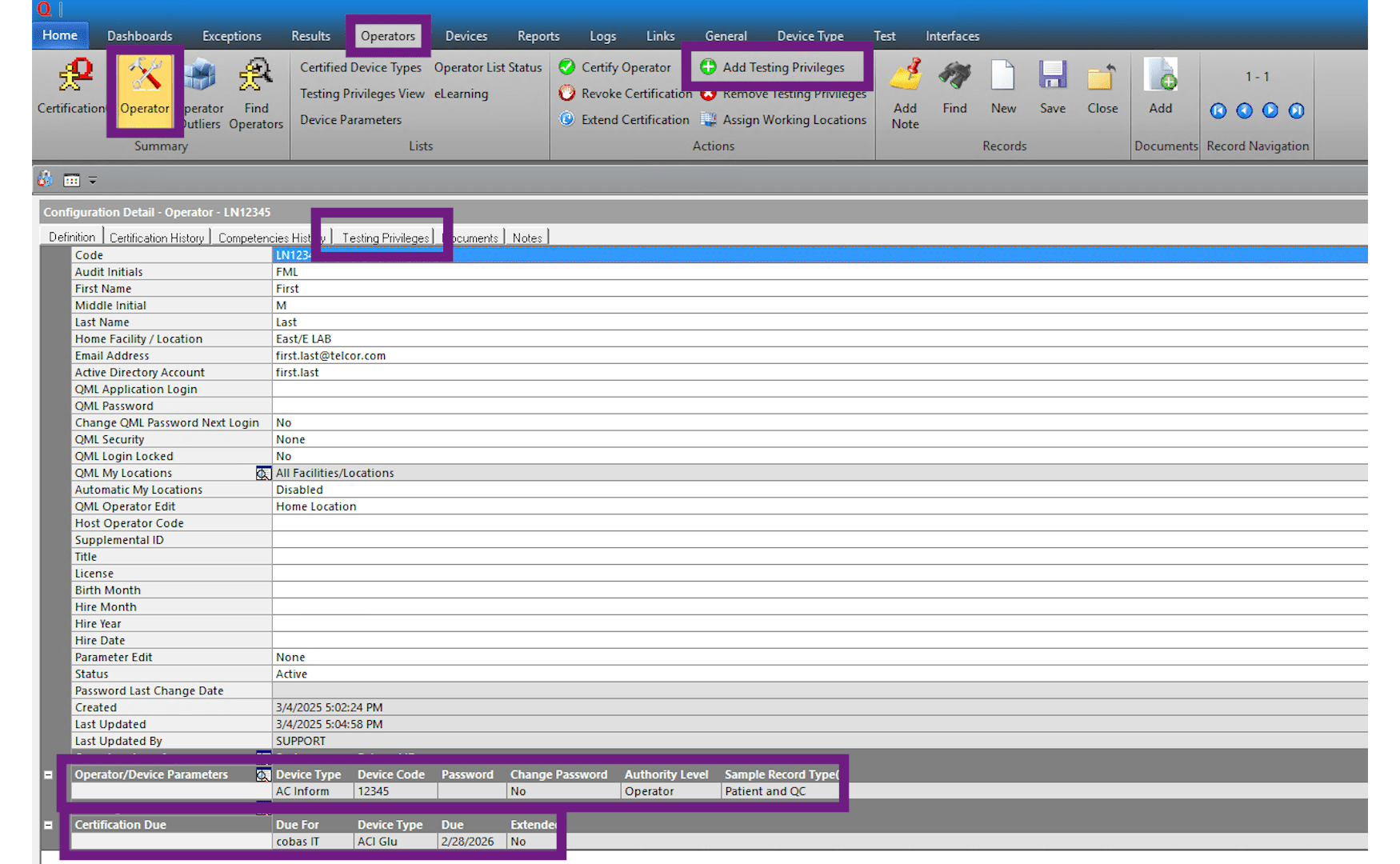The height and width of the screenshot is (864, 1400).
Task: Open the Device Type ribbon tab
Action: (810, 36)
